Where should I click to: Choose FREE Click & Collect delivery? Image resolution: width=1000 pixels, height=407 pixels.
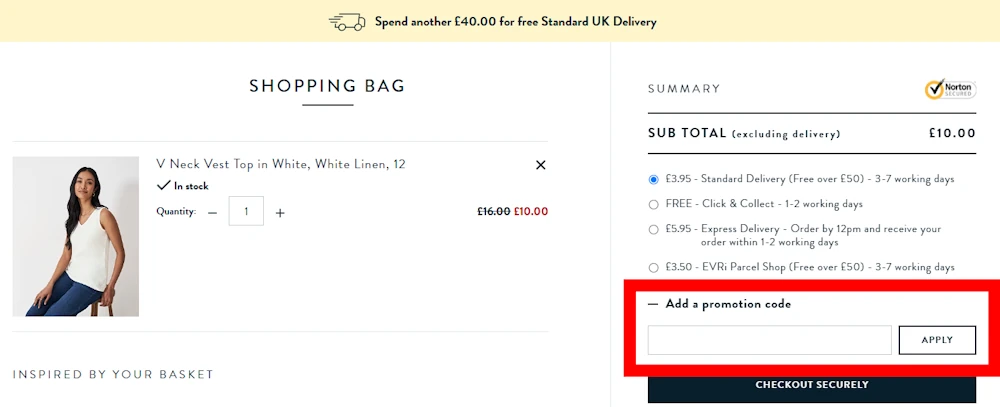[654, 204]
